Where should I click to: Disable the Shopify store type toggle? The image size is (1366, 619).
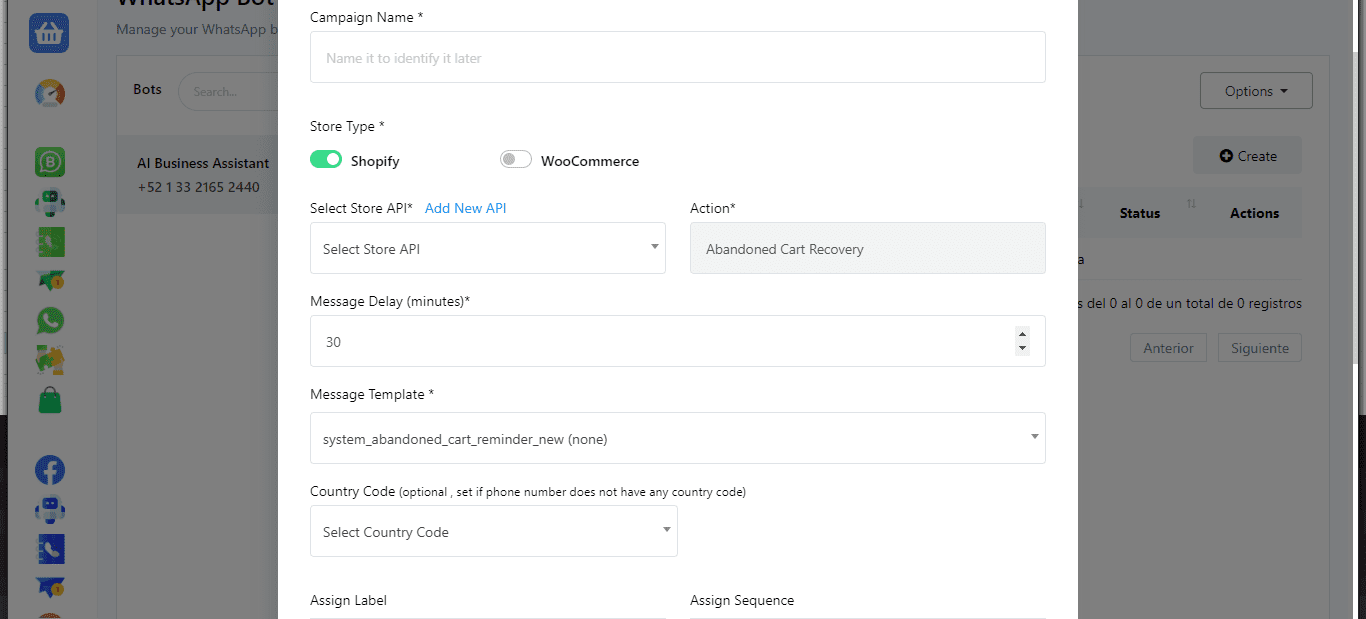326,160
